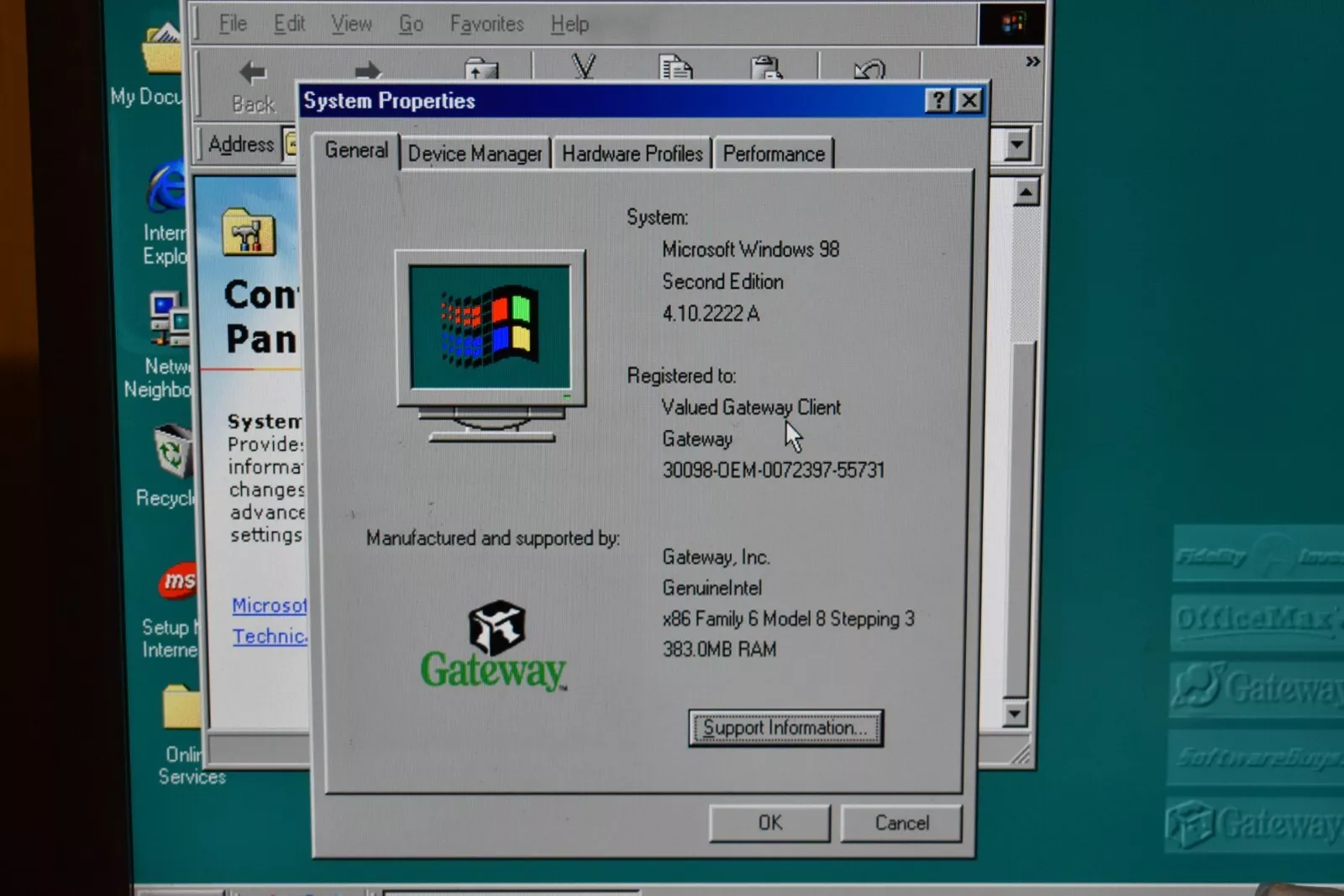Confirm with the OK button
Viewport: 1344px width, 896px height.
(769, 823)
